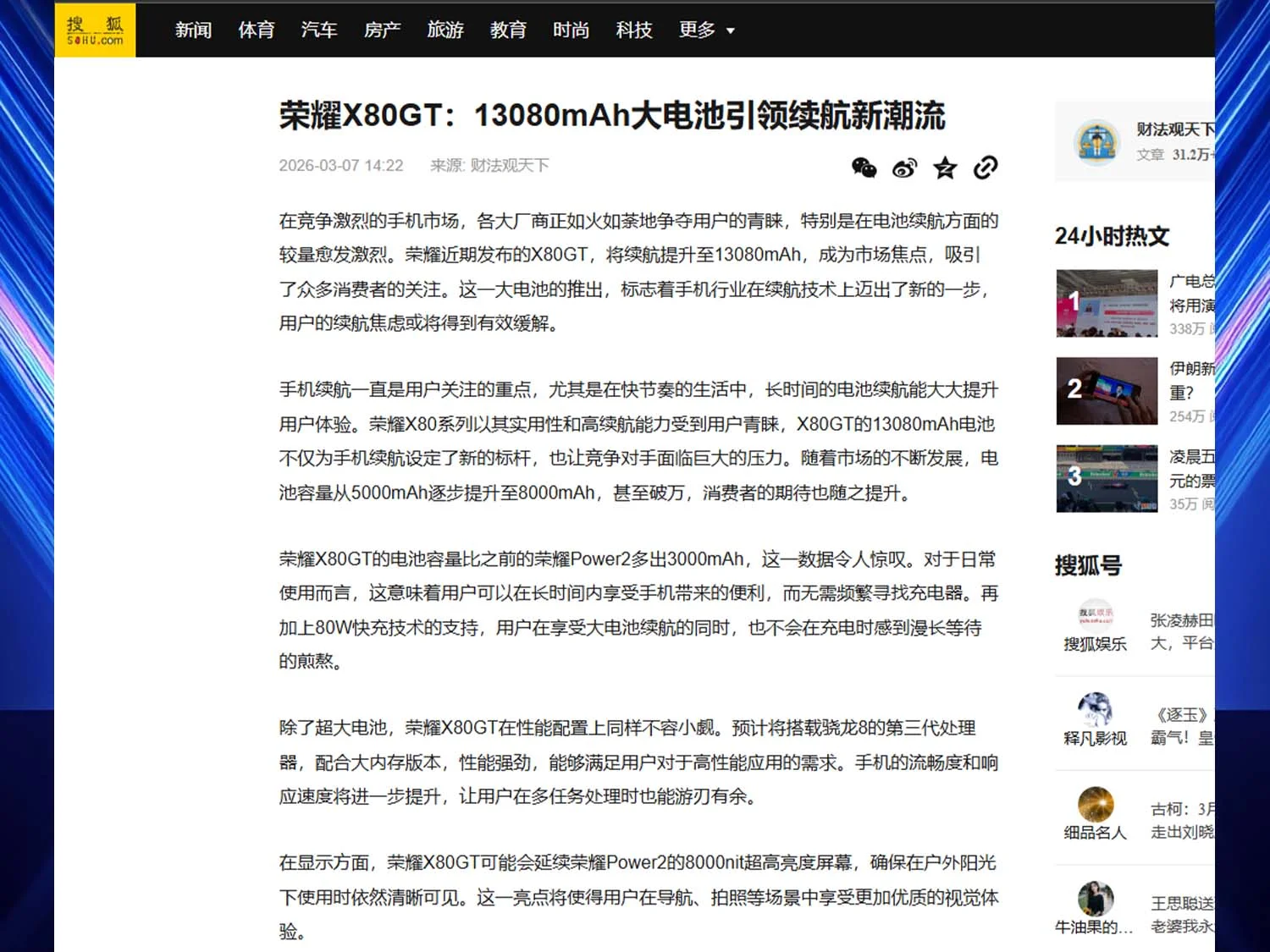Viewport: 1270px width, 952px height.
Task: Share article via WeChat icon
Action: pyautogui.click(x=864, y=168)
